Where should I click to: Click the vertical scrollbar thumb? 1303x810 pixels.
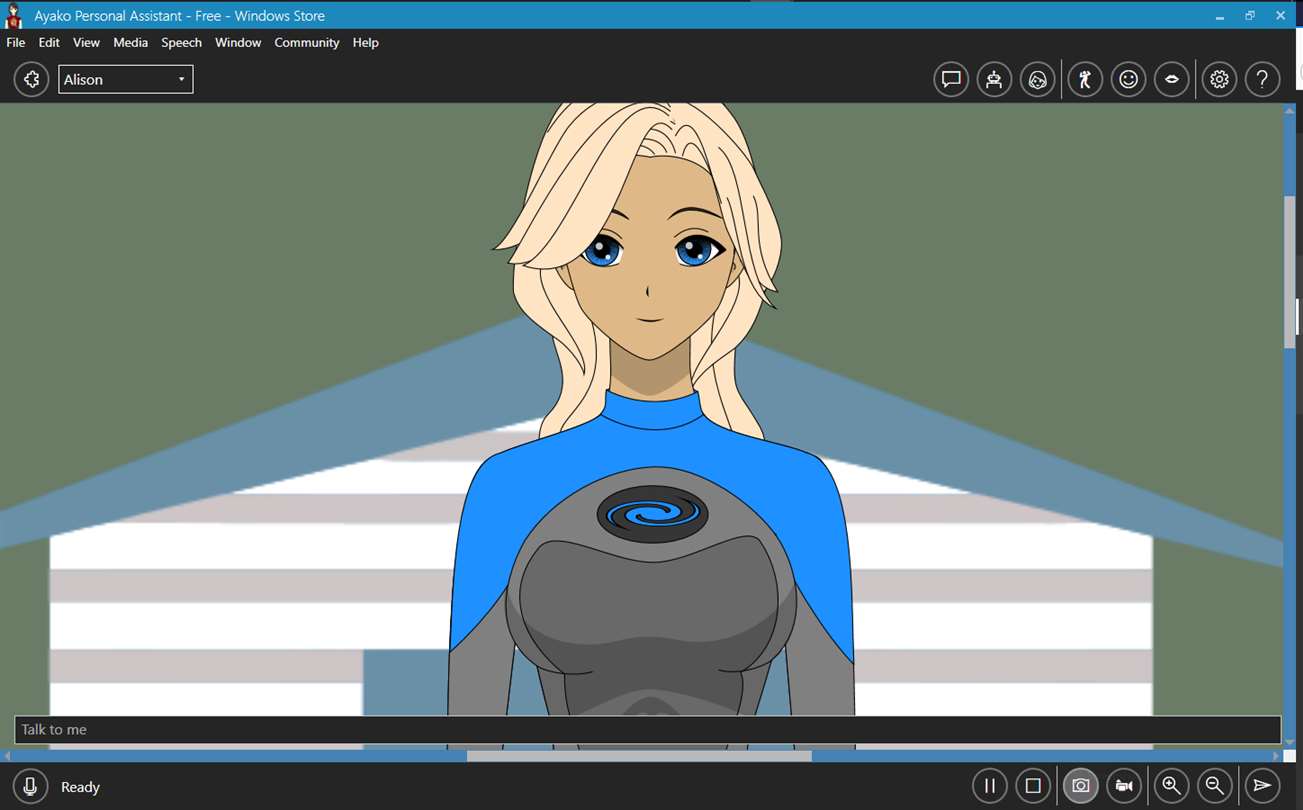tap(1290, 272)
